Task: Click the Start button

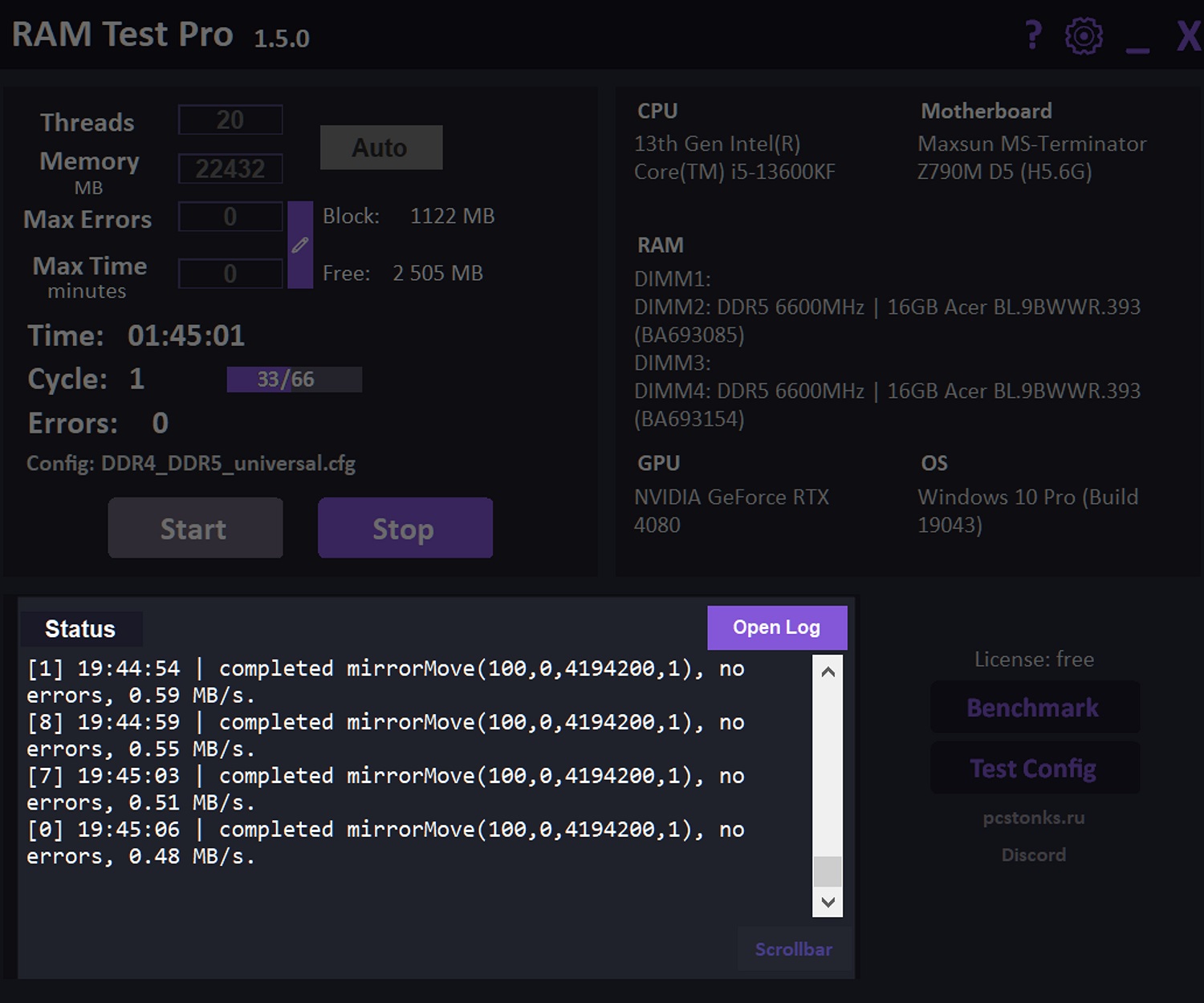Action: (195, 528)
